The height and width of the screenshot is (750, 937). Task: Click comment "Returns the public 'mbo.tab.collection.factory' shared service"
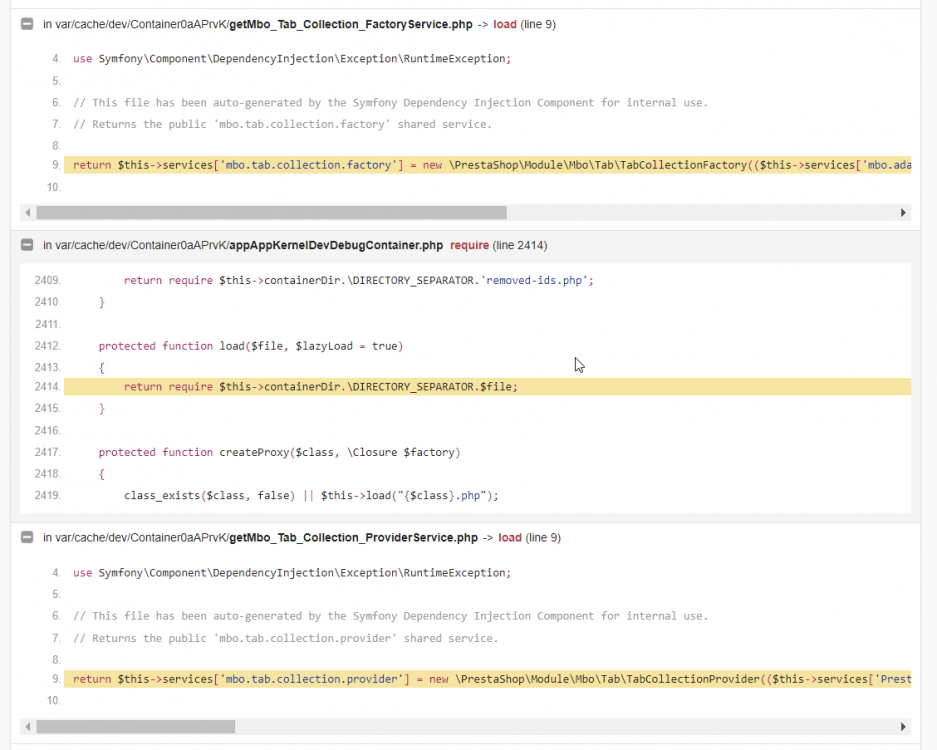click(283, 124)
